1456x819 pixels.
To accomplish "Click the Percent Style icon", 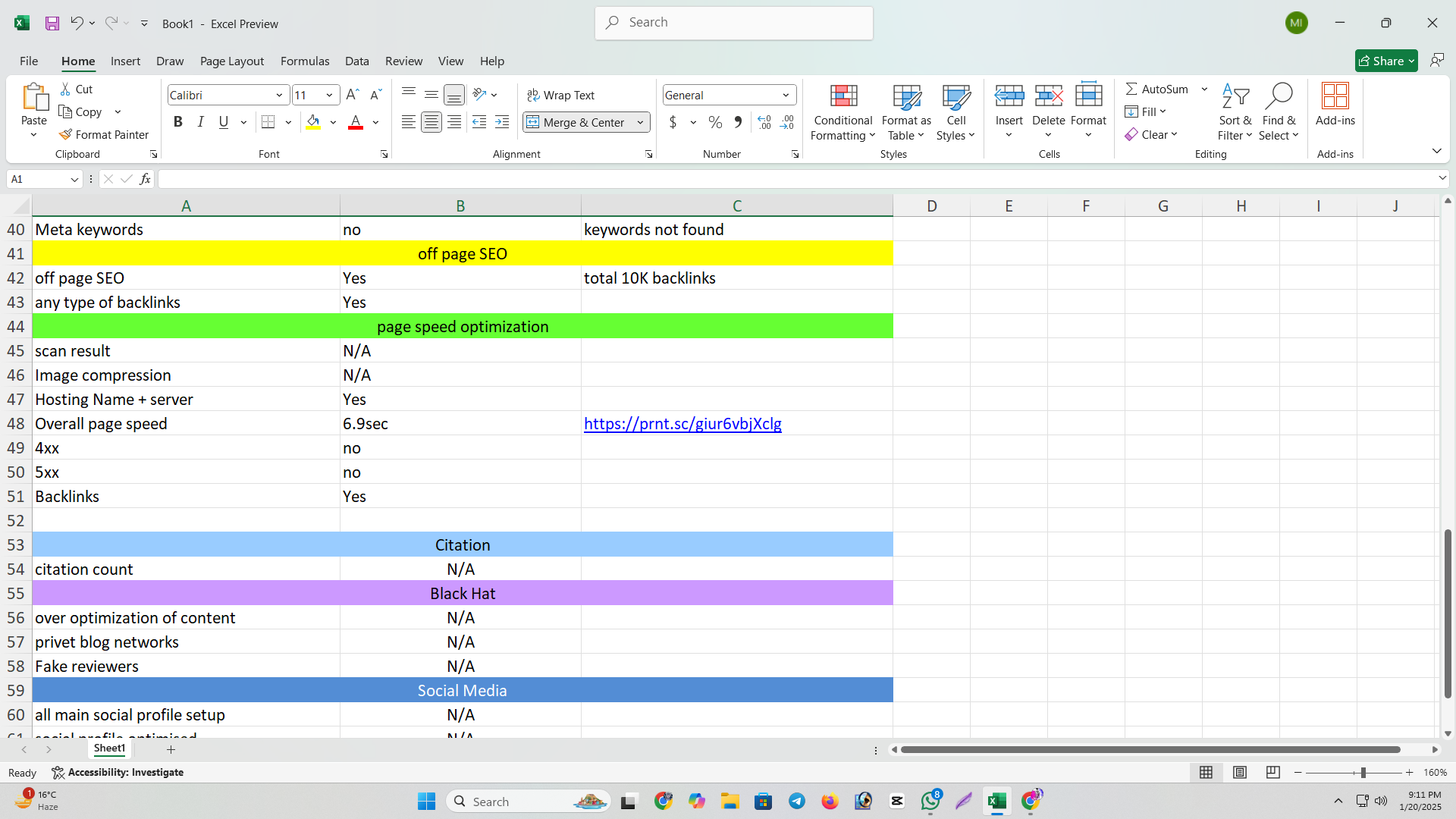I will [x=714, y=122].
